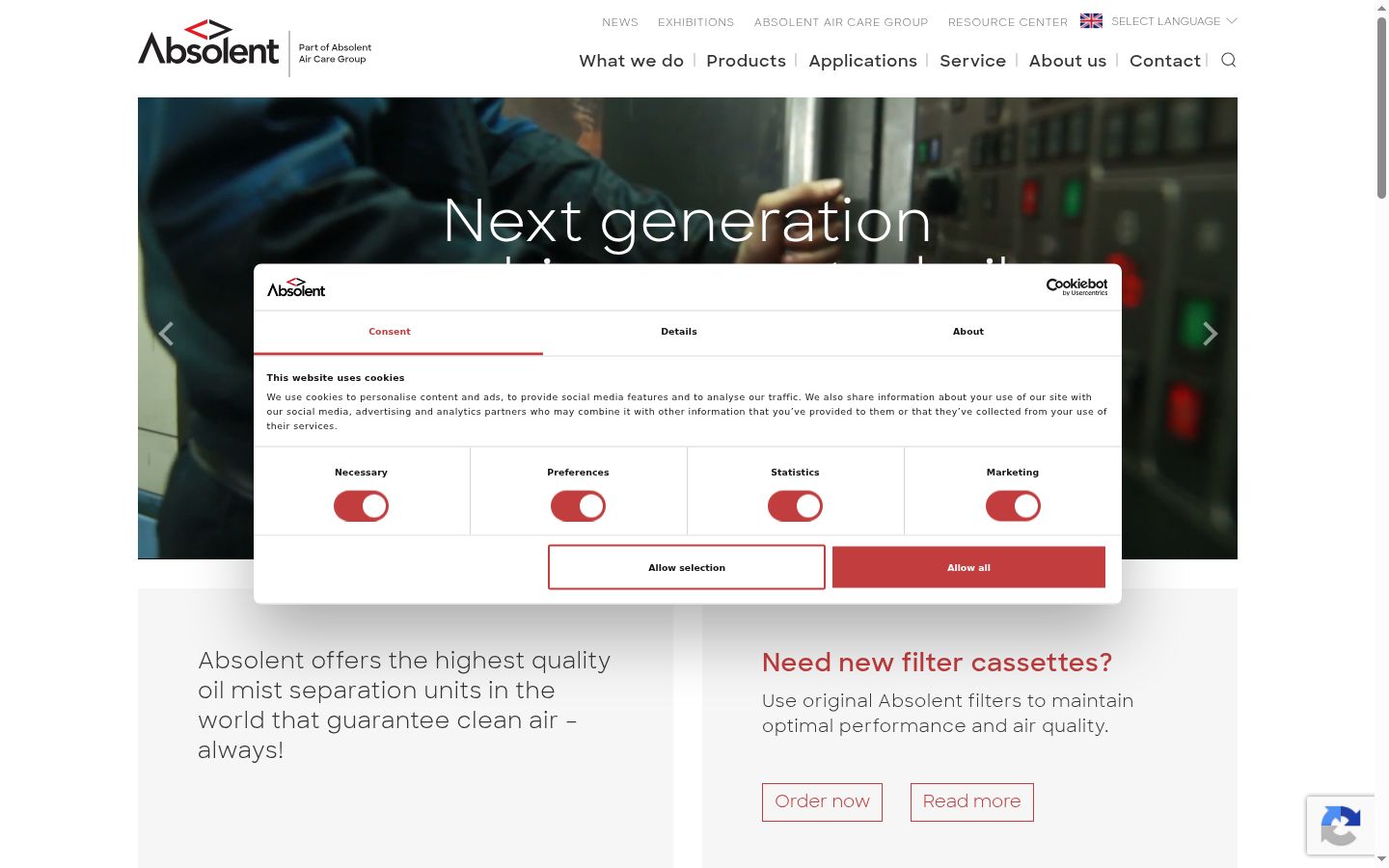Viewport: 1389px width, 868px height.
Task: Go to the previous hero slide arrow
Action: 166,334
